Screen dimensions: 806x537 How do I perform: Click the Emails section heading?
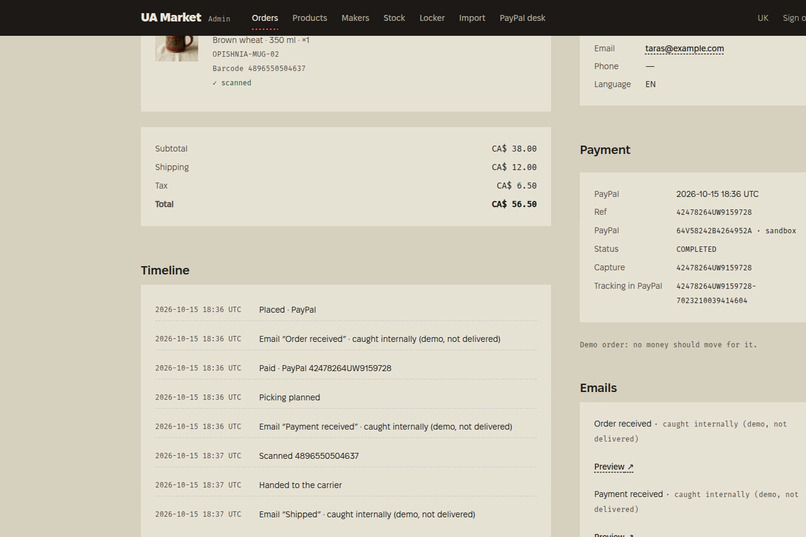598,388
